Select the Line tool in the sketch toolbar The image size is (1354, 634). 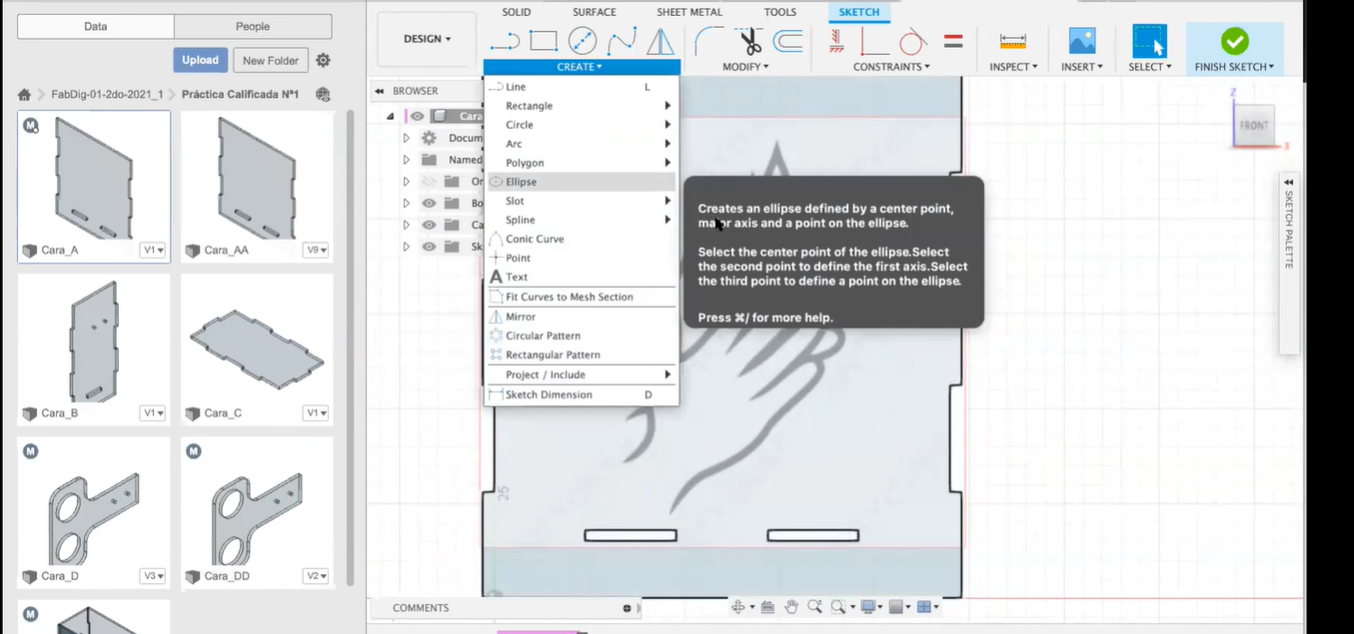click(505, 41)
